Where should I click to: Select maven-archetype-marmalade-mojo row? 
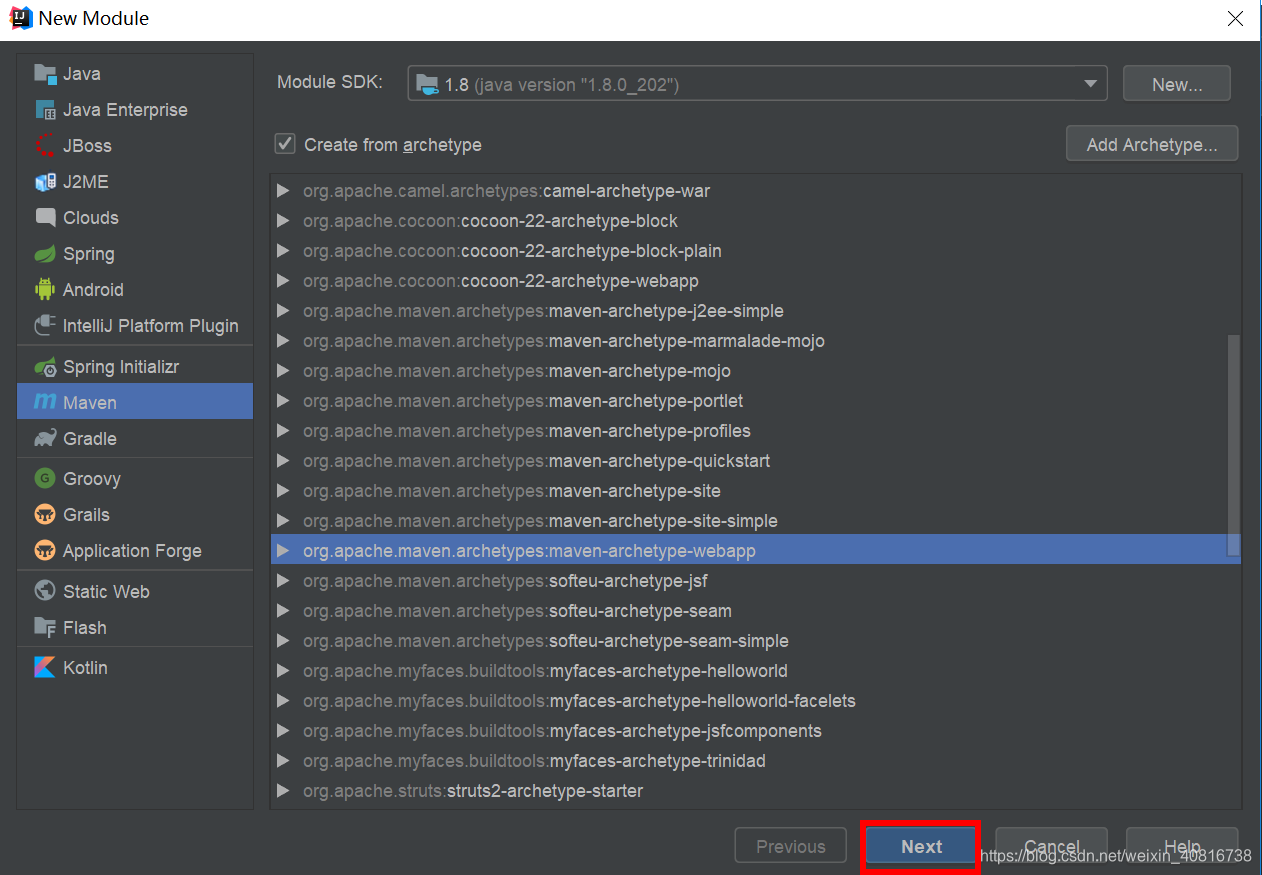pyautogui.click(x=756, y=340)
